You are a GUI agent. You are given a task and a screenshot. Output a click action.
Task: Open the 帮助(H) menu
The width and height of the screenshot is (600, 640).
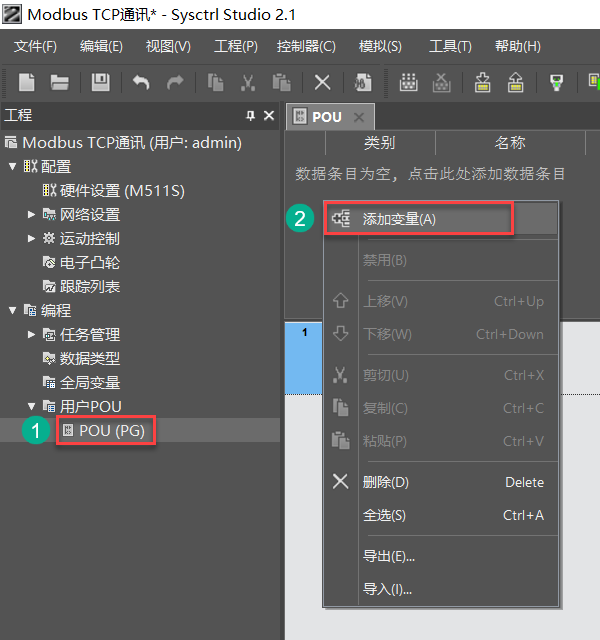[x=518, y=47]
